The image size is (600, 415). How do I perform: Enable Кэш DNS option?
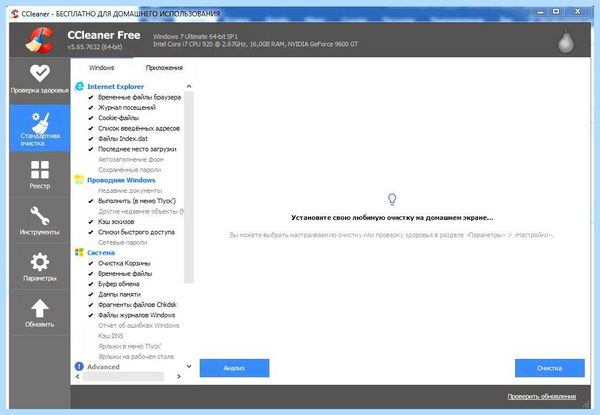[111, 335]
